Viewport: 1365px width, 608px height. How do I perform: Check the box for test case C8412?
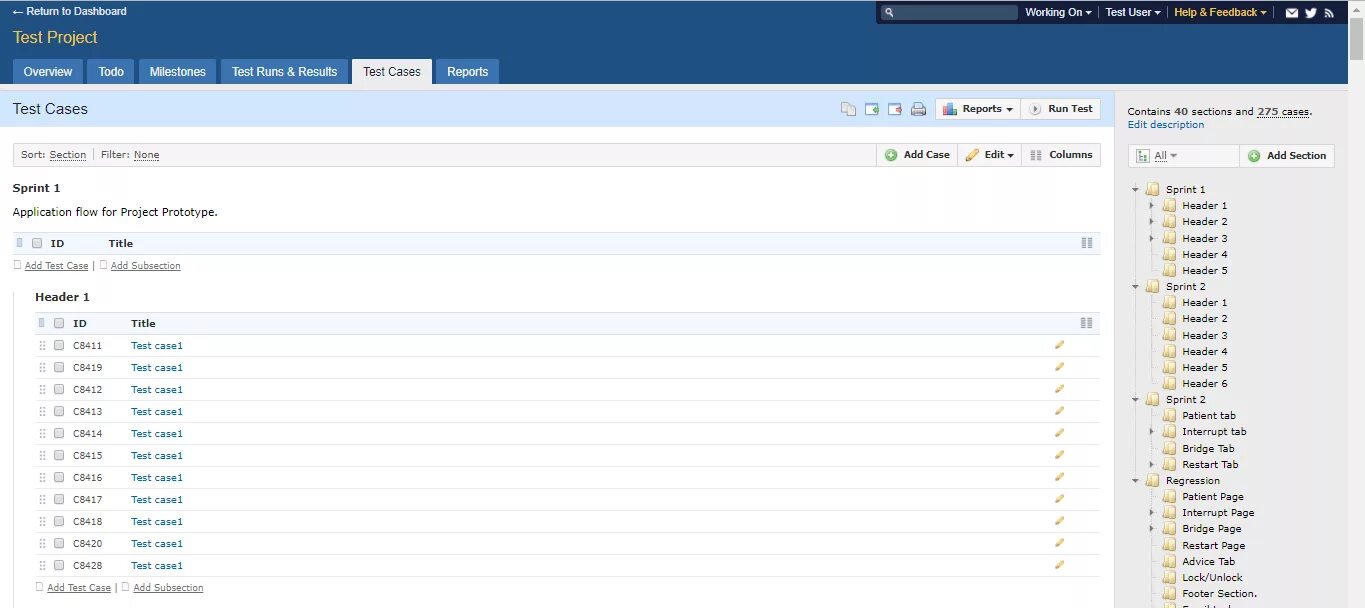(x=59, y=389)
